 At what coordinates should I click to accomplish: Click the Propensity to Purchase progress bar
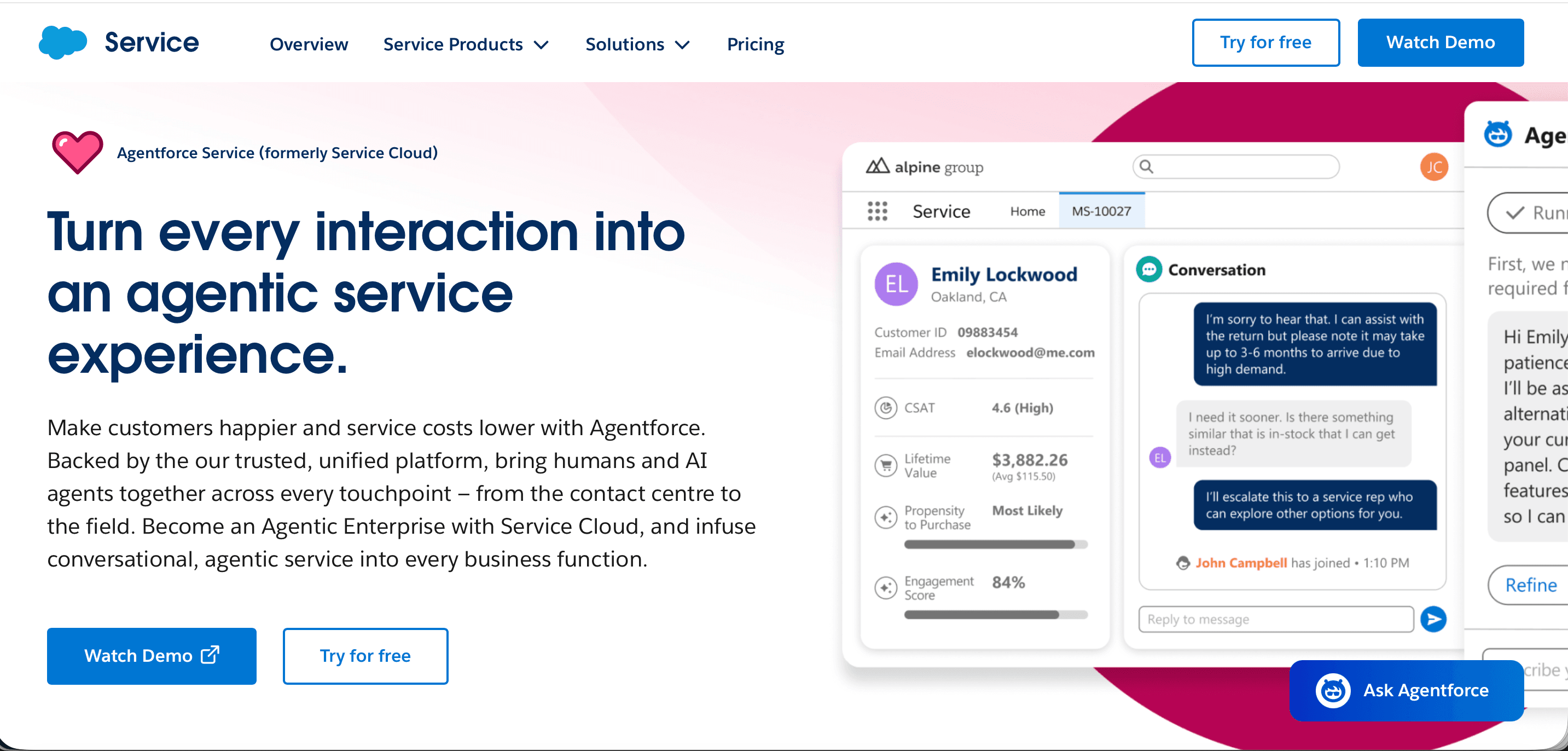pos(995,545)
